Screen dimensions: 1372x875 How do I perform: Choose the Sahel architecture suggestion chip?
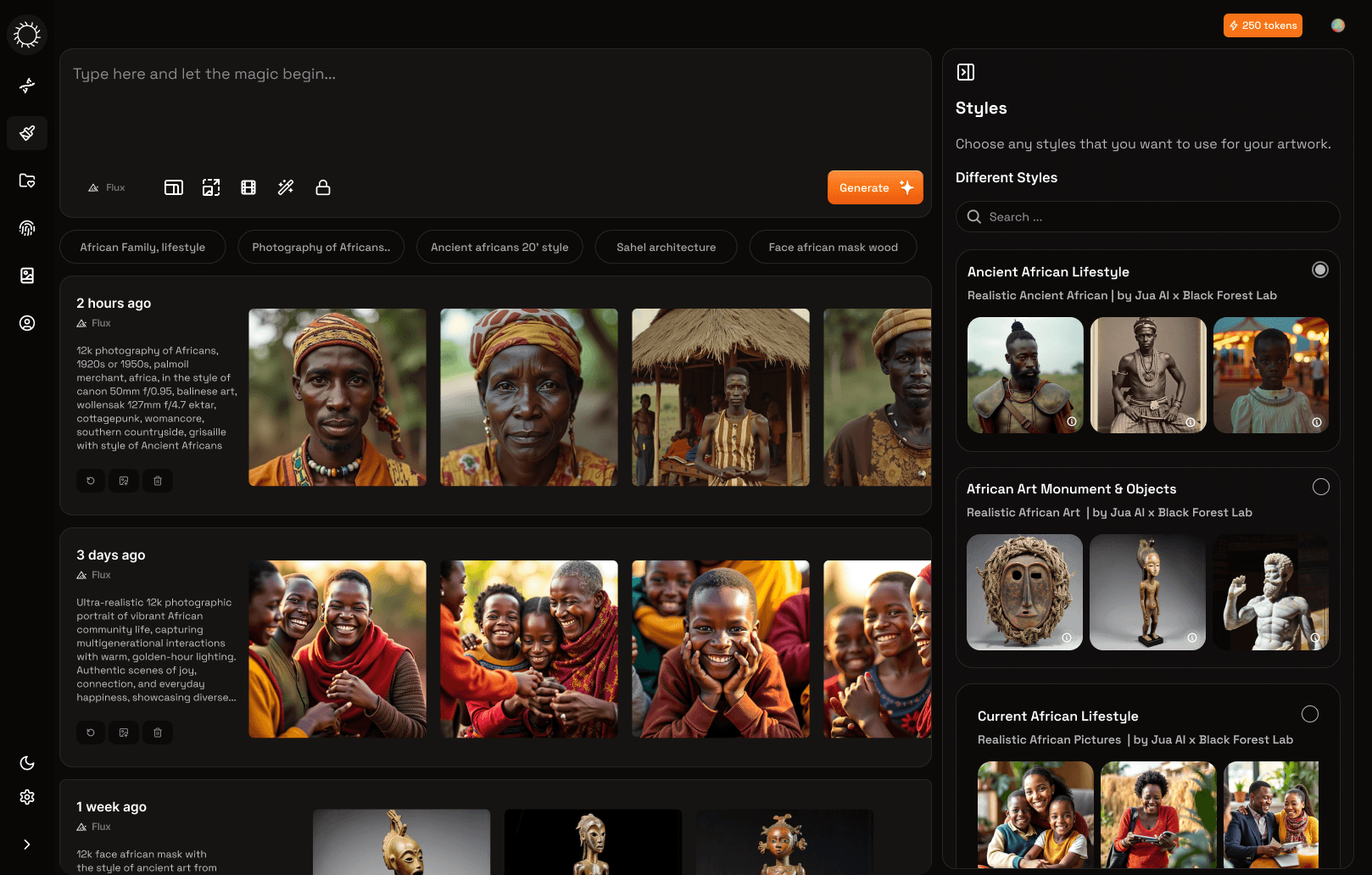coord(666,247)
